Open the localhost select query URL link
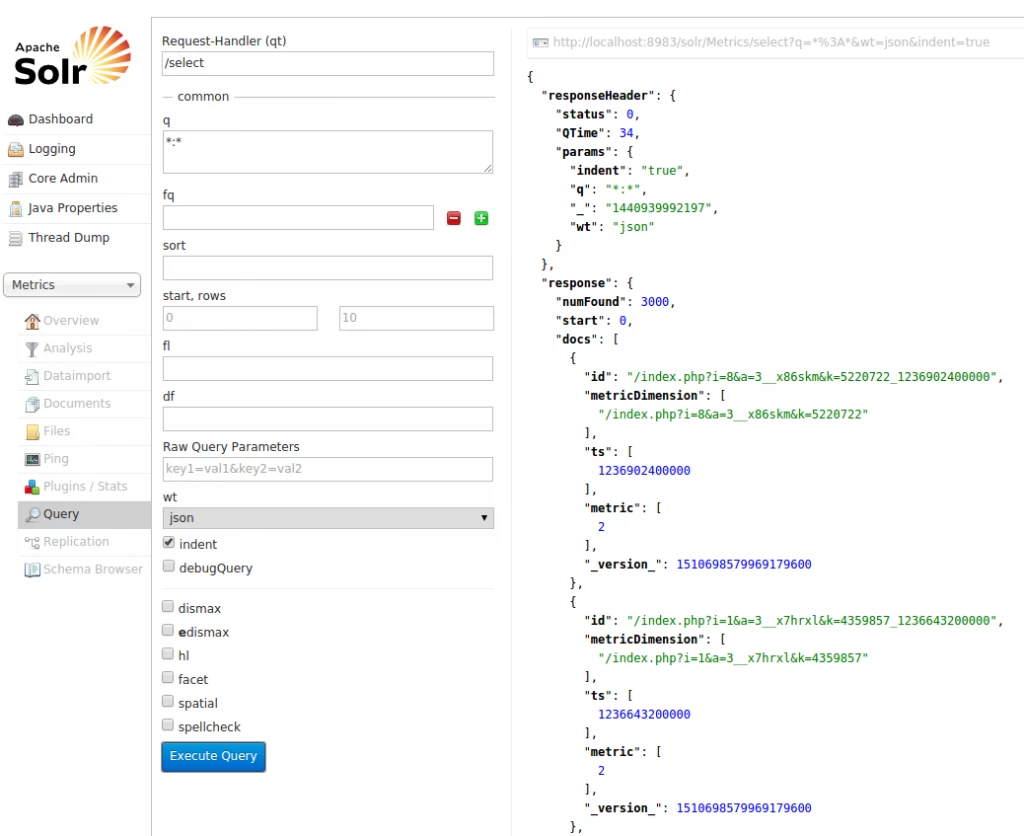 (771, 42)
